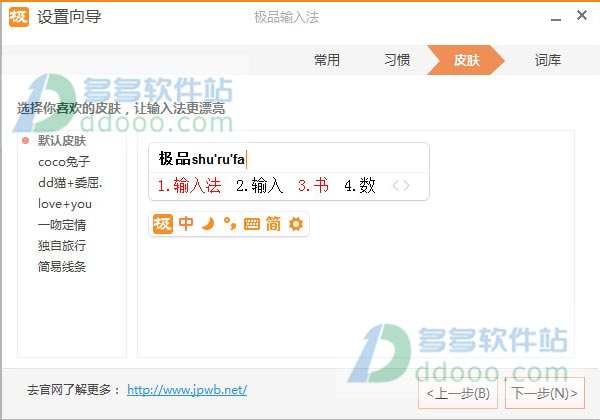Choose the coco兔子 skin
600x420 pixels.
[x=64, y=162]
